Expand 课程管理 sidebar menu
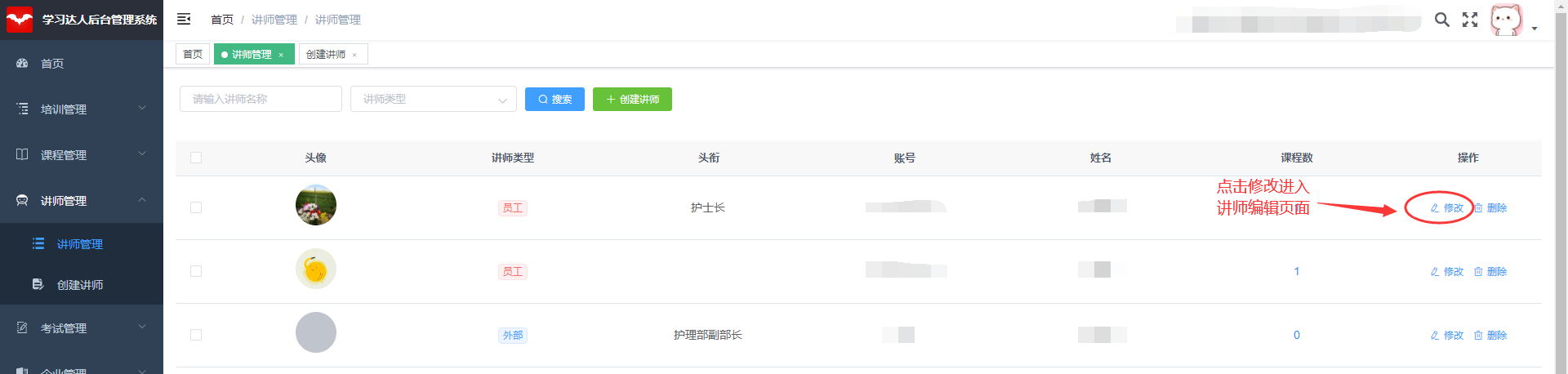The height and width of the screenshot is (374, 1568). [82, 154]
